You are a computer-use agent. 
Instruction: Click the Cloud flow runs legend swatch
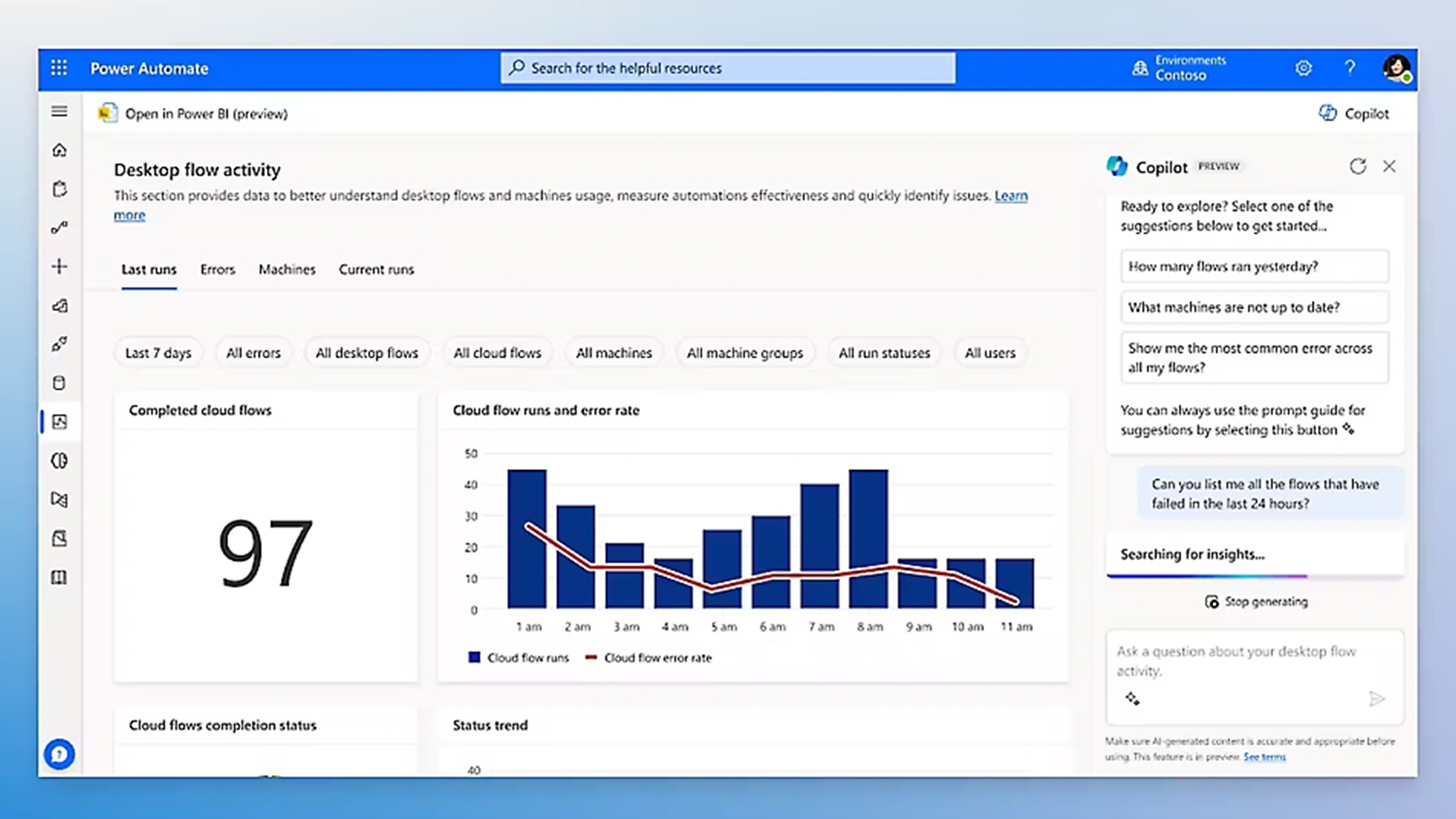point(475,657)
